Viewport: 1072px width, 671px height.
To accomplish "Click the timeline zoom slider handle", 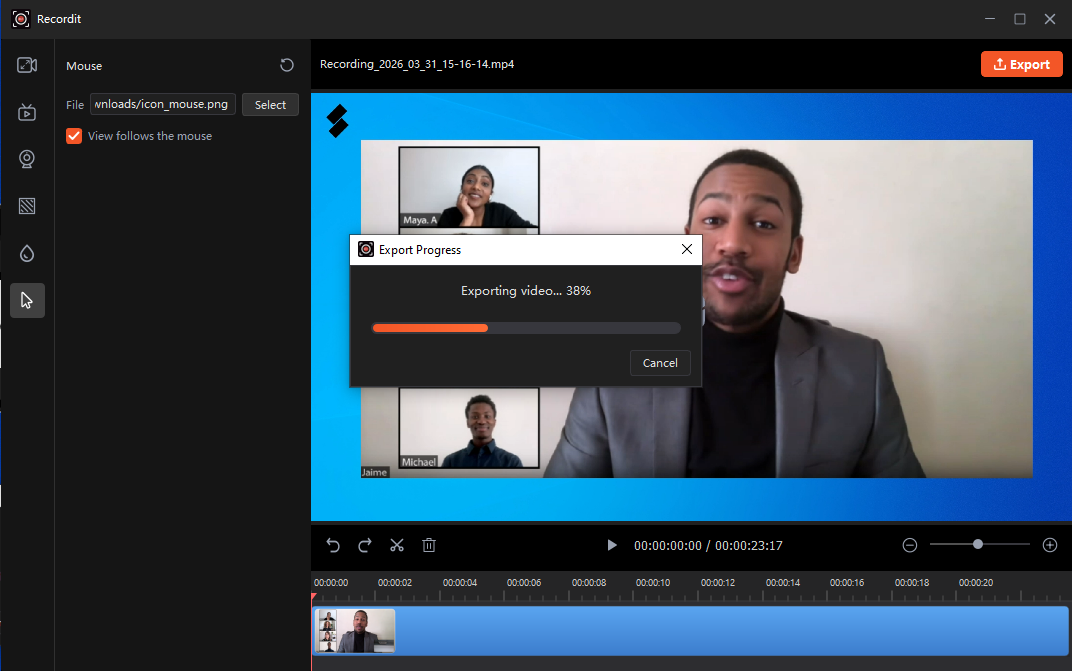I will pos(978,544).
